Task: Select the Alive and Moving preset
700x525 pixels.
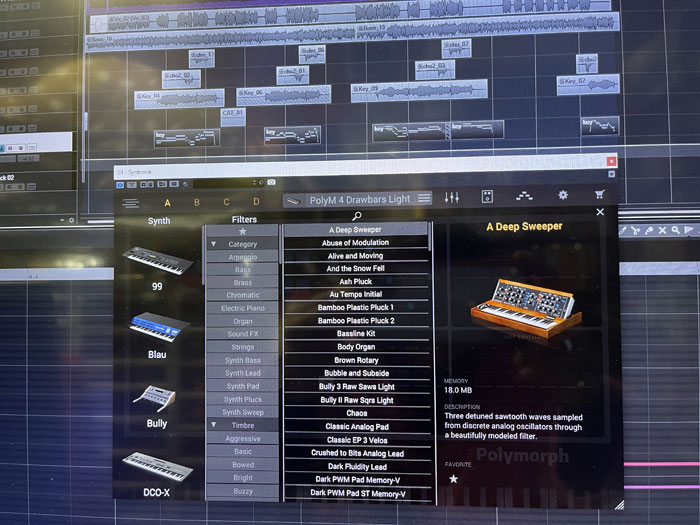Action: pyautogui.click(x=355, y=256)
